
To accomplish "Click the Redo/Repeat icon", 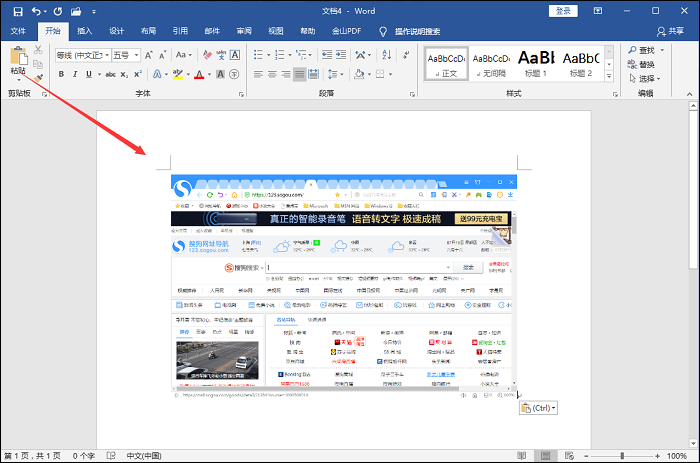I will point(58,11).
